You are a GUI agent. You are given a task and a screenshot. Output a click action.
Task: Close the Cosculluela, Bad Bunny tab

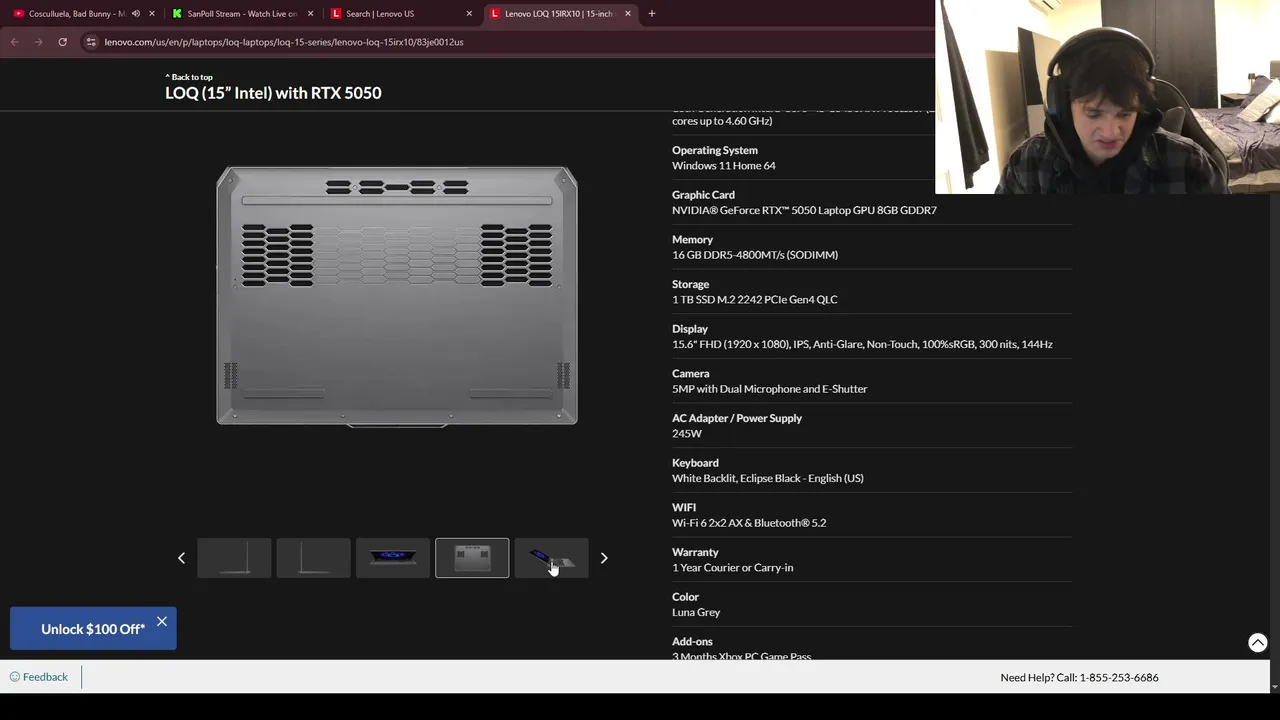point(152,14)
